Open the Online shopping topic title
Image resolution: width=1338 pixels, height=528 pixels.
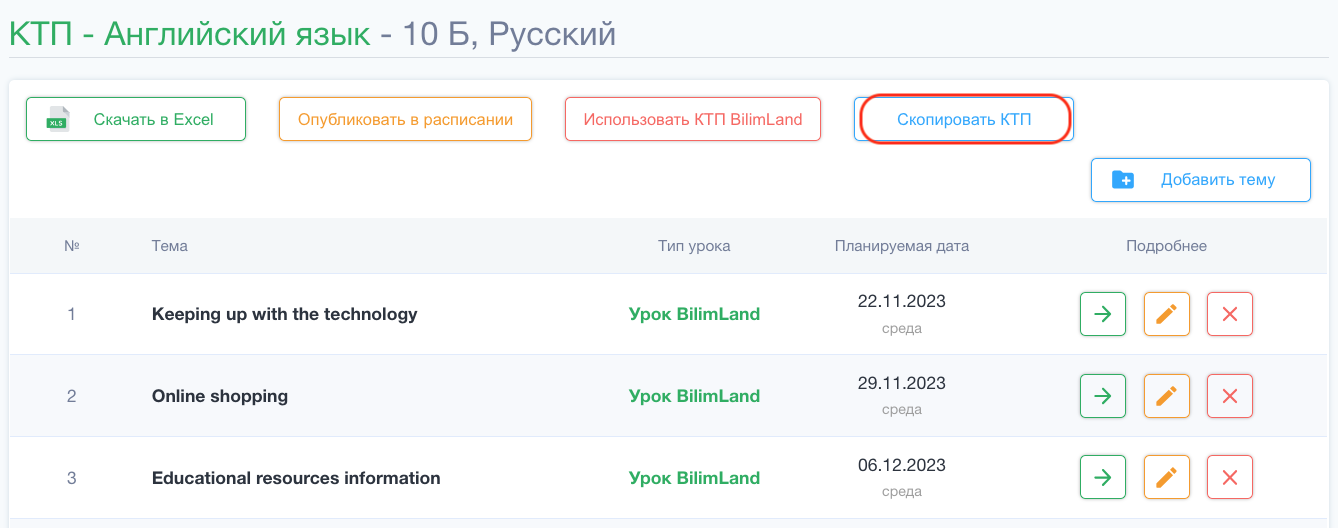[x=220, y=396]
